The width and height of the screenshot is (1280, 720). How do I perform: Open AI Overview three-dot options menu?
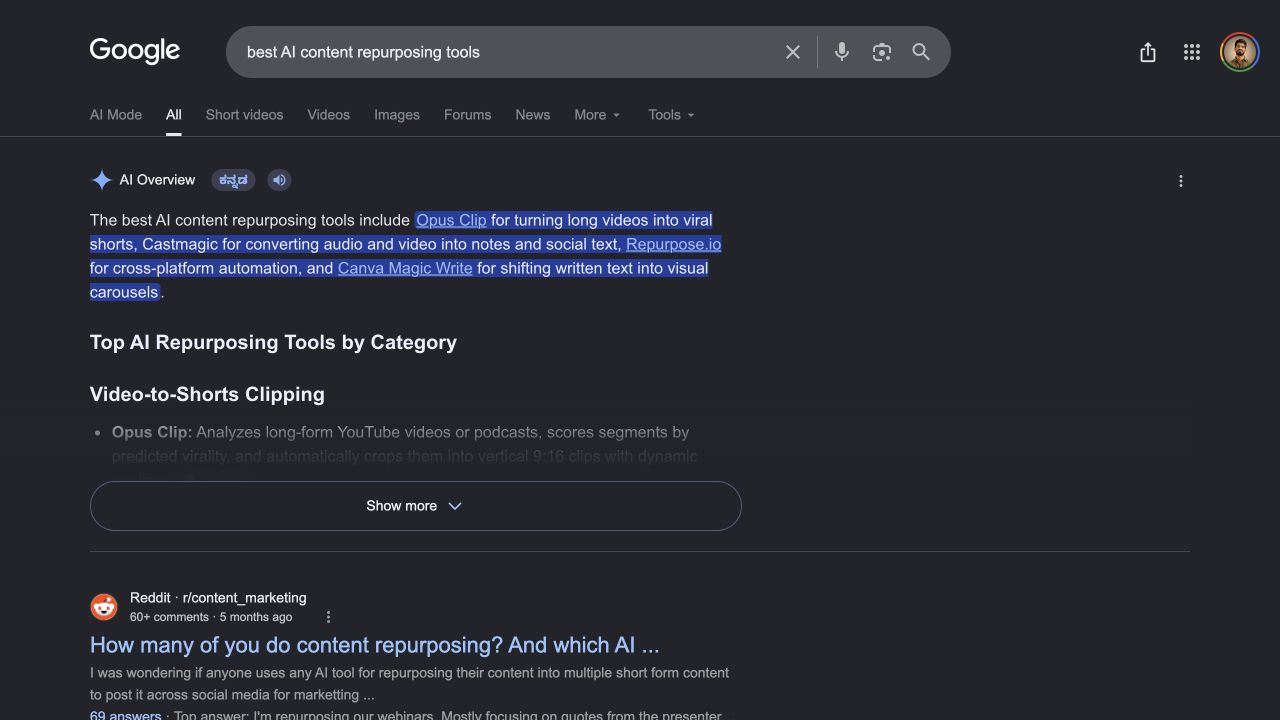[x=1181, y=181]
